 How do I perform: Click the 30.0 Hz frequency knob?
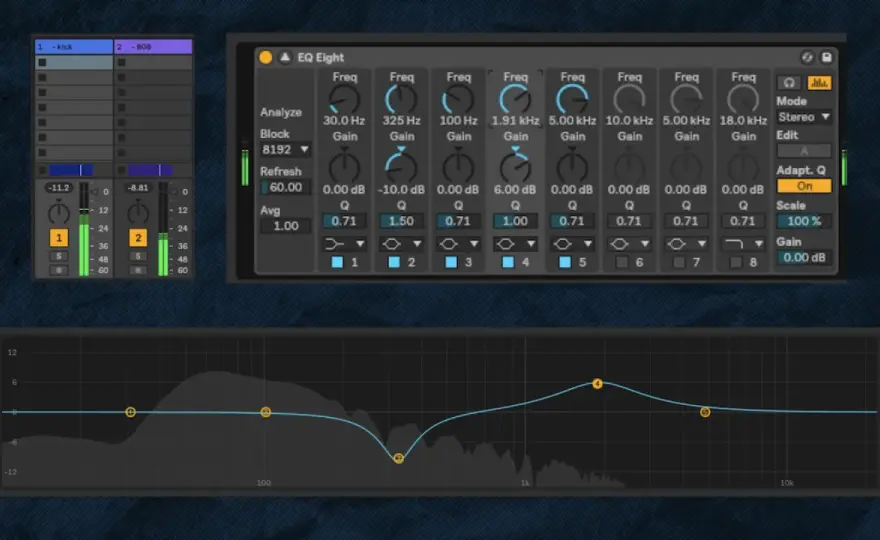tap(344, 99)
